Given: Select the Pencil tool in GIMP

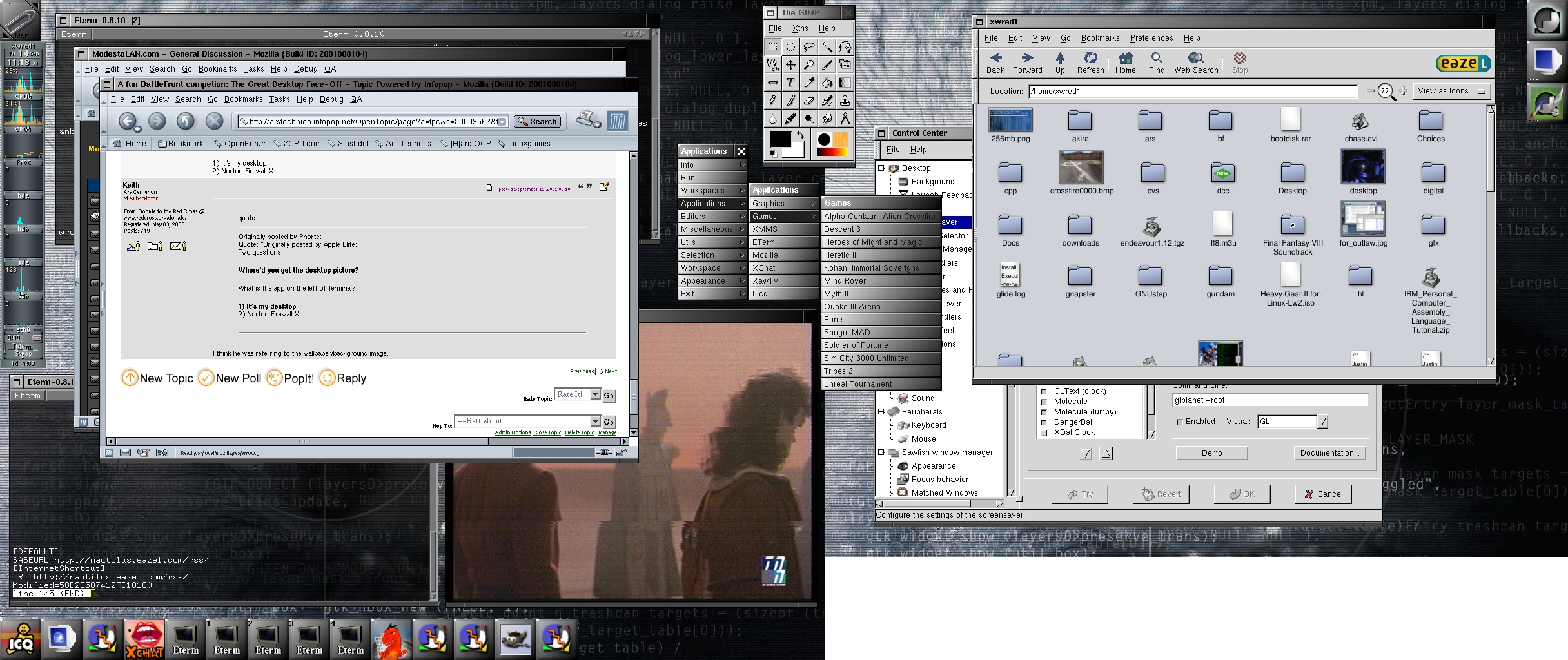Looking at the screenshot, I should 772,101.
